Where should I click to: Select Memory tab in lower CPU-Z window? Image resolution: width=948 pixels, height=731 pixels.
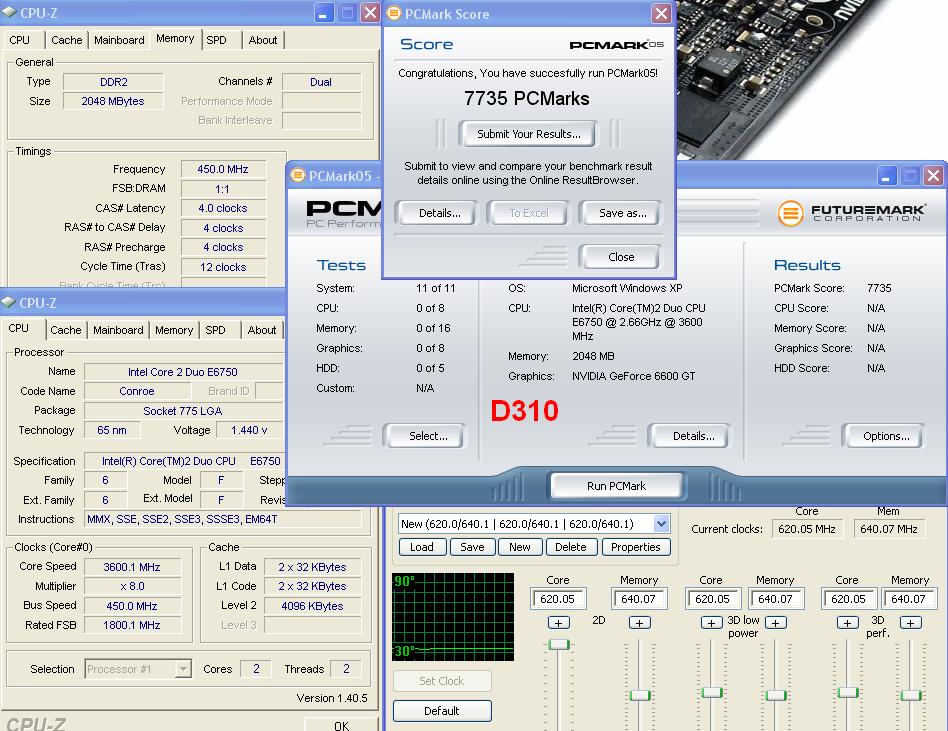click(x=174, y=330)
